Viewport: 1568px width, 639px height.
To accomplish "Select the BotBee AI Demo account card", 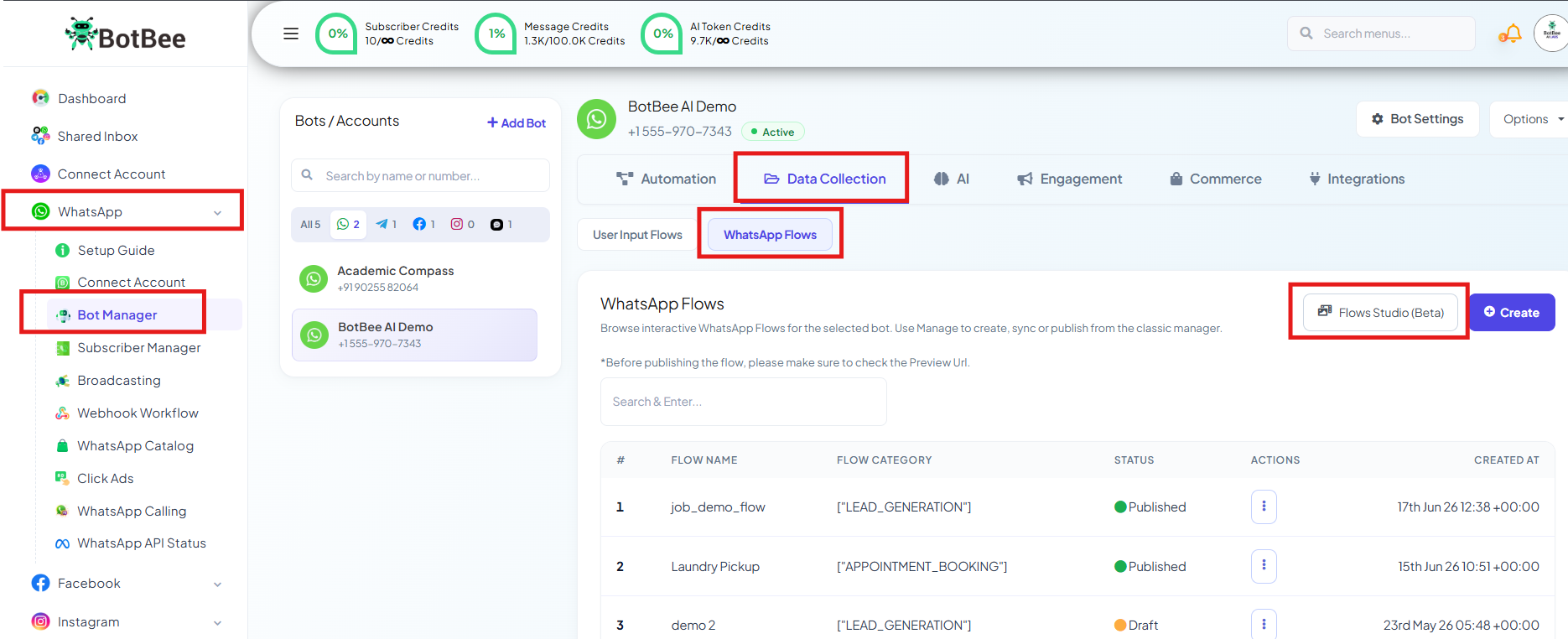I will [x=414, y=335].
